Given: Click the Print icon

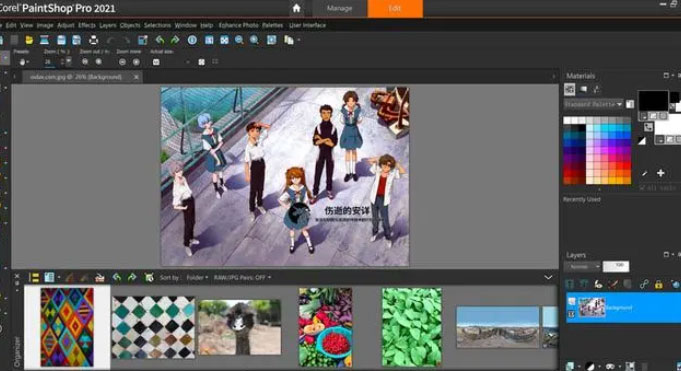Looking at the screenshot, I should (x=93, y=40).
